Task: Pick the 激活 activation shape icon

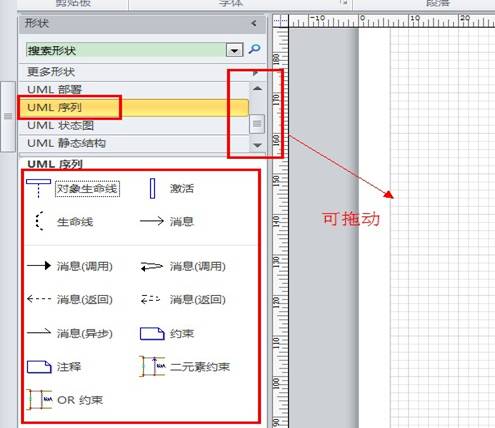Action: coord(152,188)
